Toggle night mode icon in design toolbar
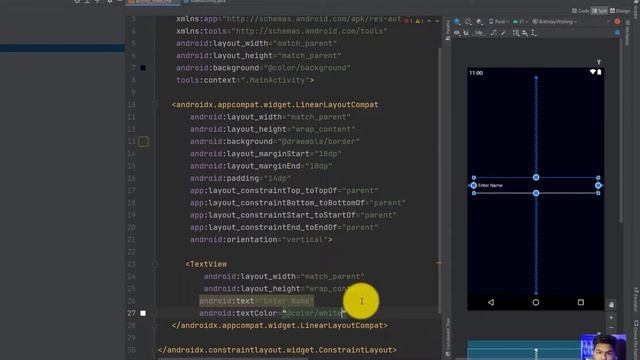The width and height of the screenshot is (640, 360). coord(479,22)
